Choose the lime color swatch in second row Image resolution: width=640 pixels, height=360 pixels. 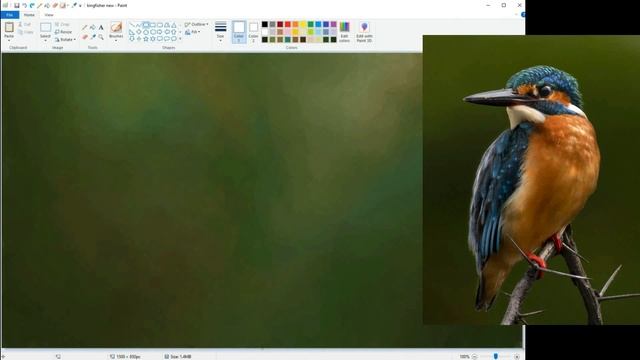[x=311, y=32]
